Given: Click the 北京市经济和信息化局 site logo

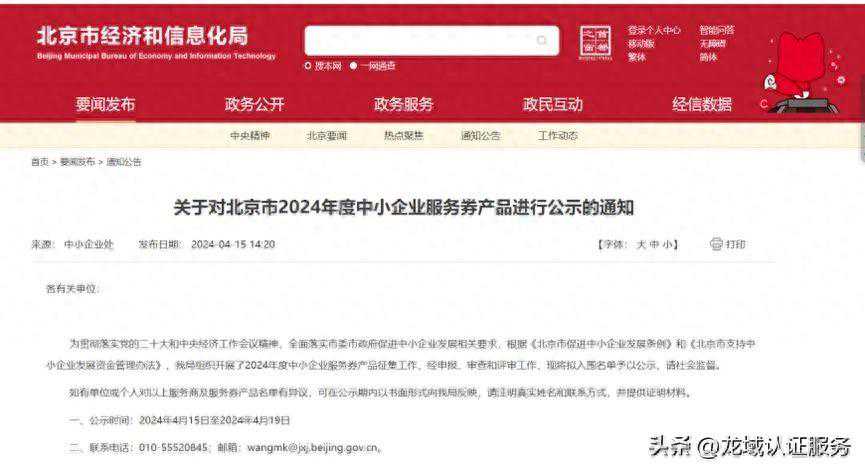Looking at the screenshot, I should click(x=156, y=42).
